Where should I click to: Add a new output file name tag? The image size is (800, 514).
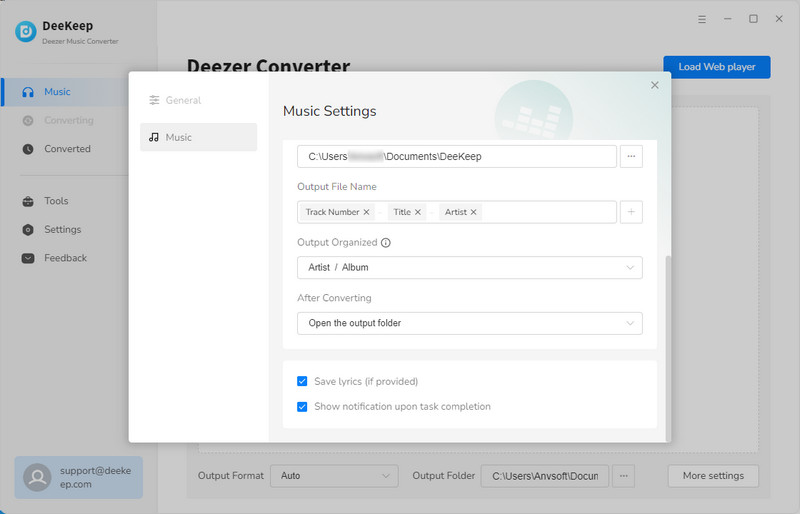point(631,212)
